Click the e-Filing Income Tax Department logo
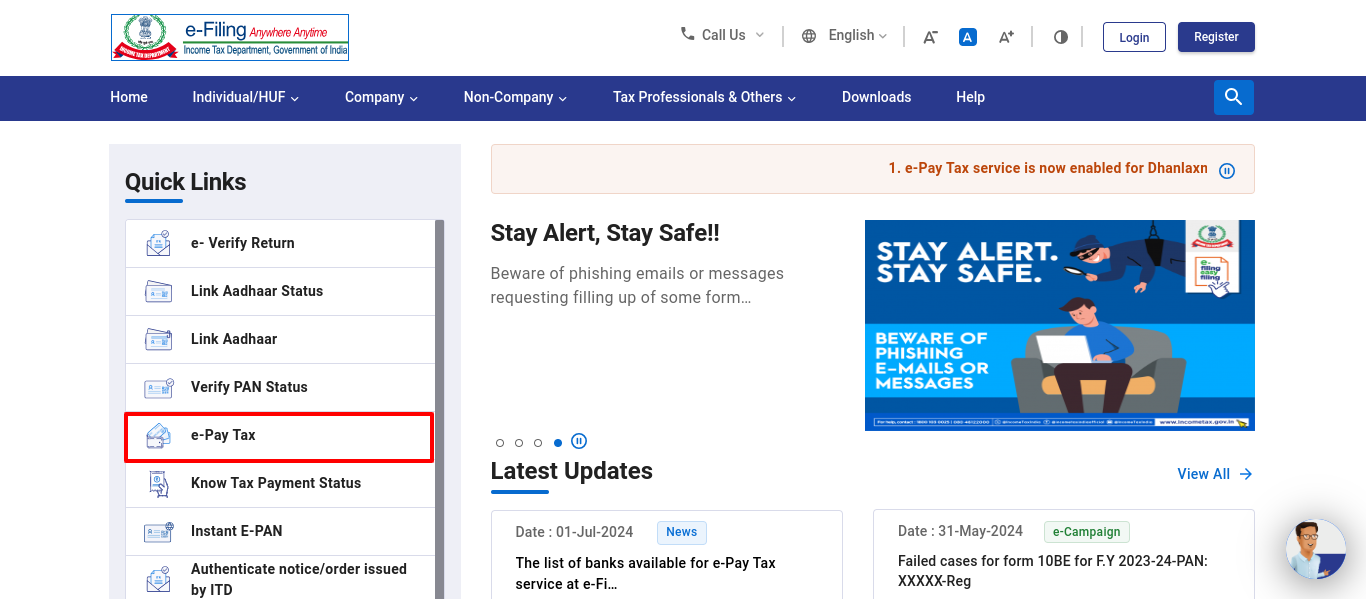This screenshot has width=1366, height=599. click(x=230, y=37)
